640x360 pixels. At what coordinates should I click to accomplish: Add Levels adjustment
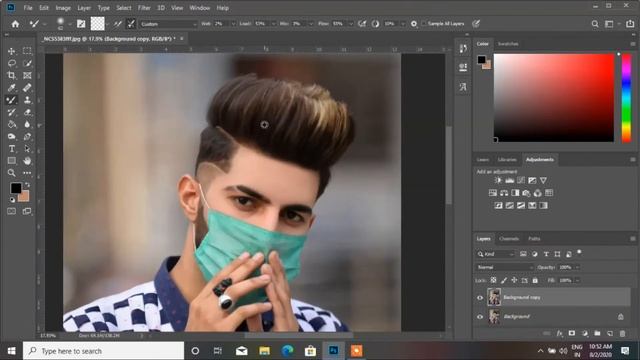click(x=509, y=180)
